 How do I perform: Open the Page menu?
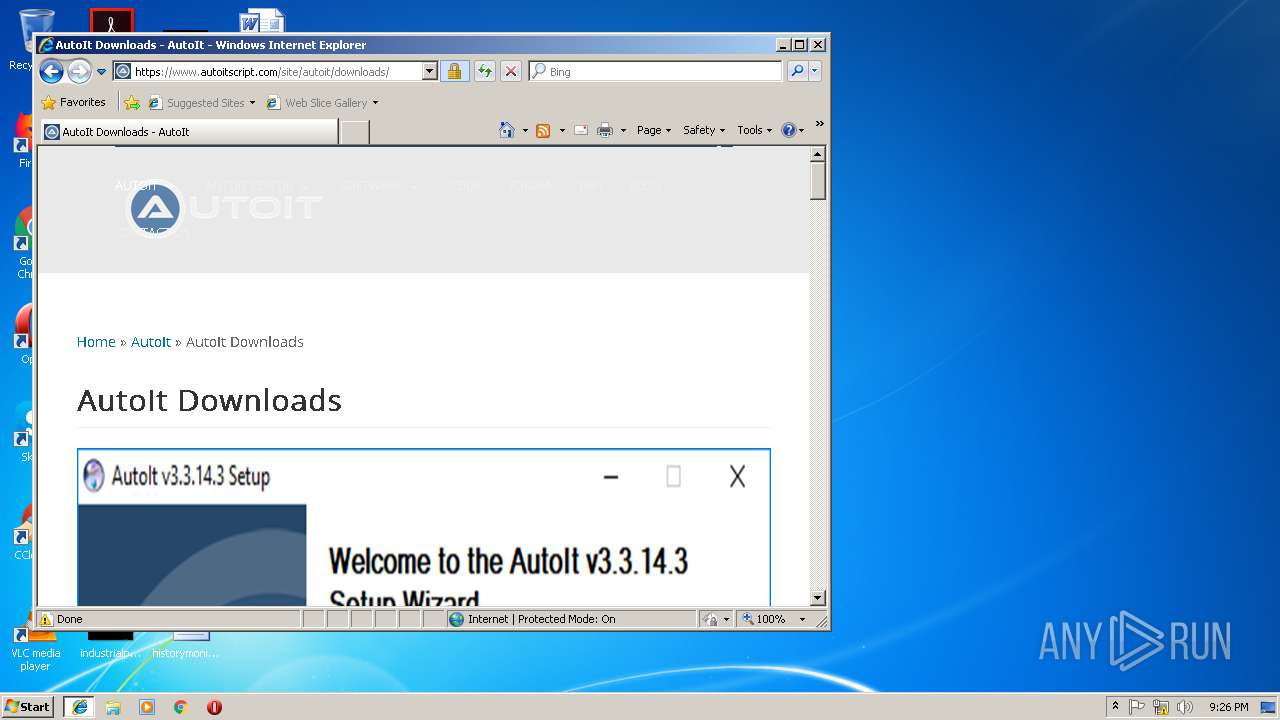click(654, 130)
